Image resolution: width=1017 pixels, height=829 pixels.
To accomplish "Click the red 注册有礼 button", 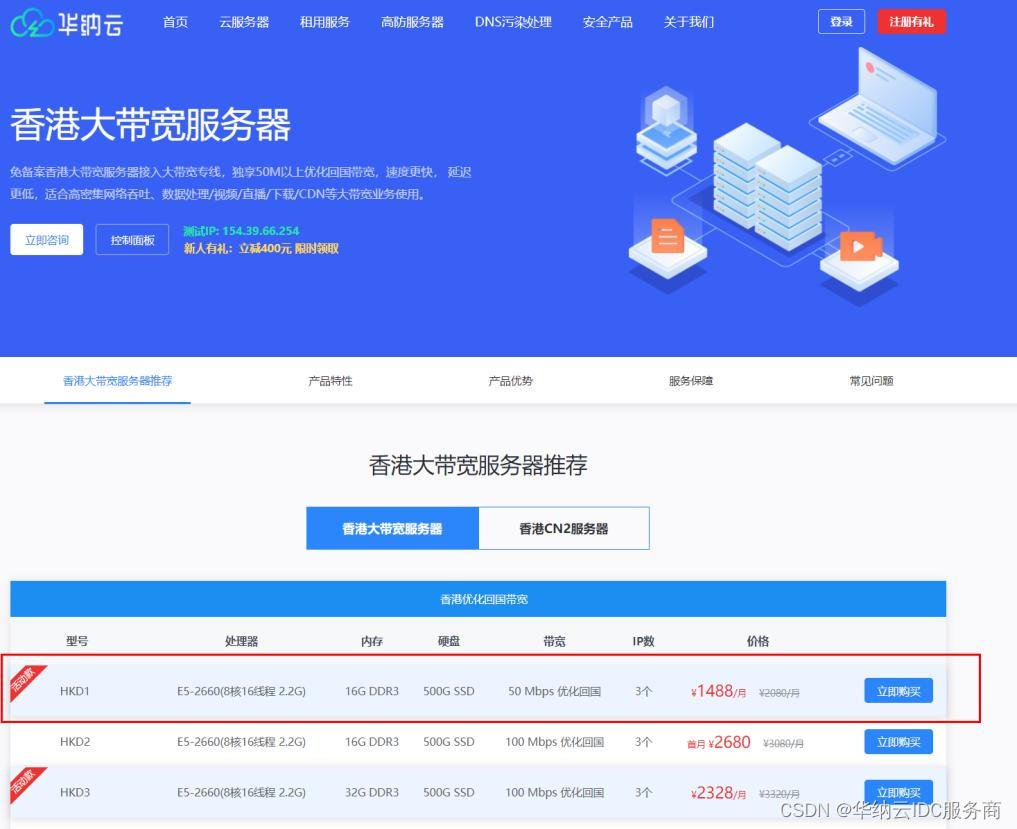I will [911, 21].
